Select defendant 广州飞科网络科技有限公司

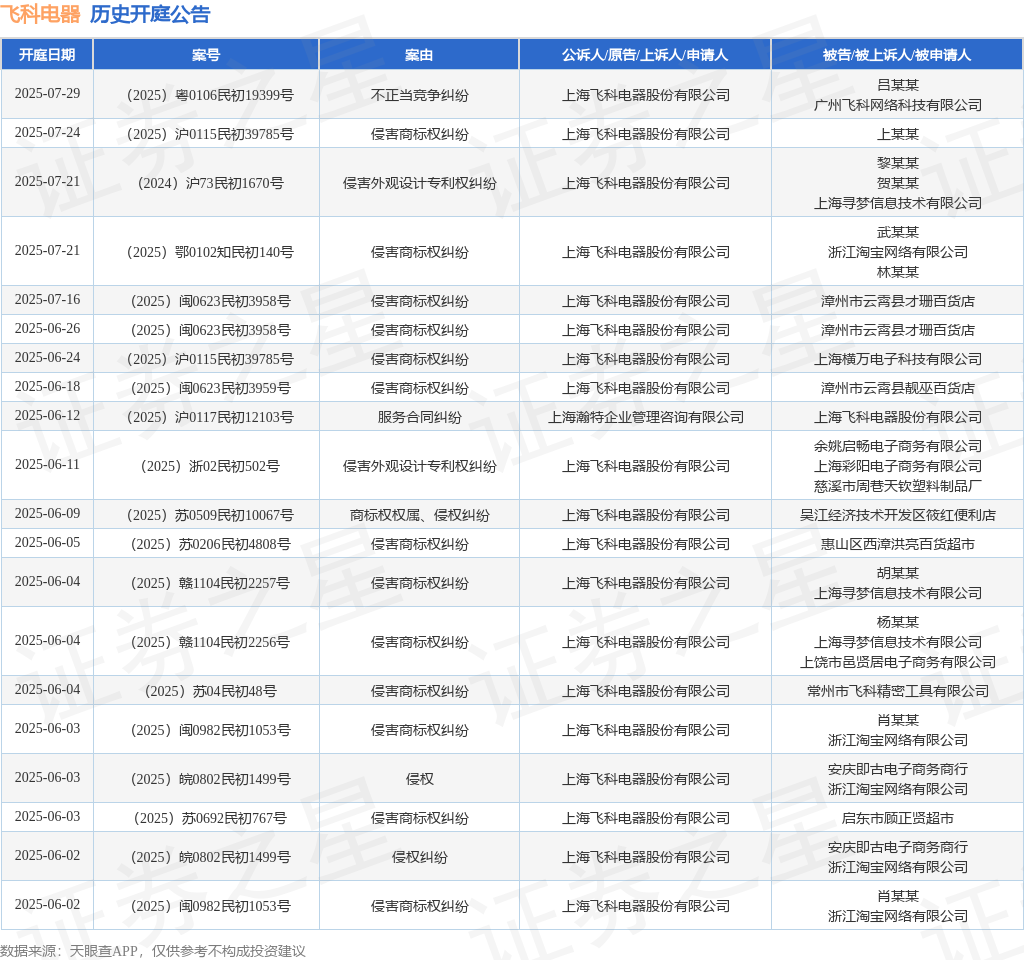897,105
